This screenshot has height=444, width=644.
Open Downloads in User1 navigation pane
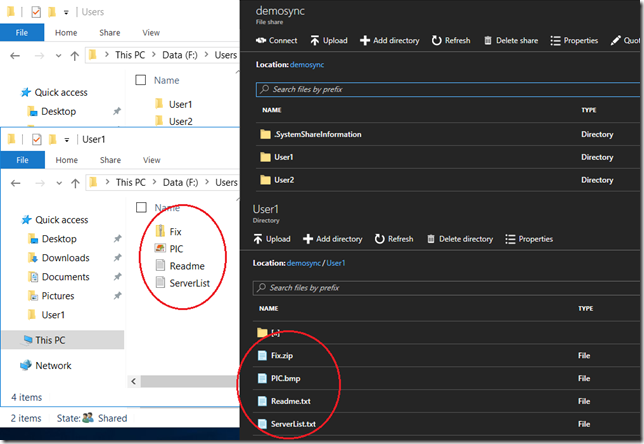tap(58, 258)
